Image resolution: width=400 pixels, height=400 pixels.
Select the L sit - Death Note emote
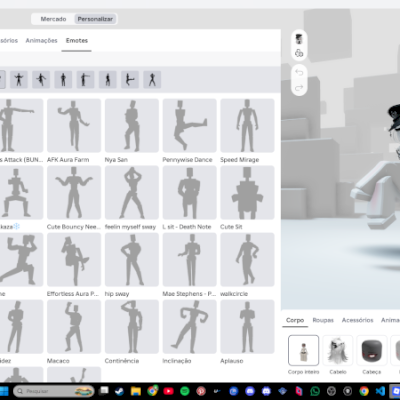[x=189, y=192]
